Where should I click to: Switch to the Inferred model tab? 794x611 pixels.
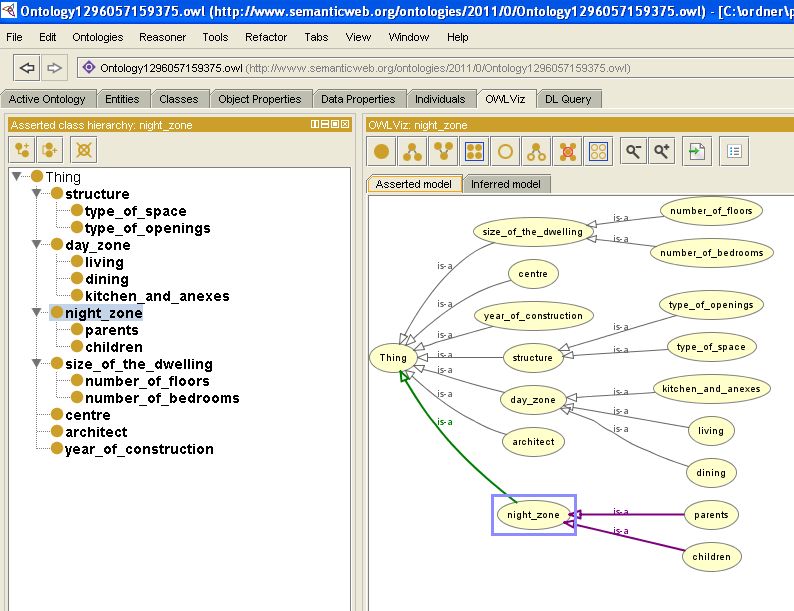click(x=506, y=184)
